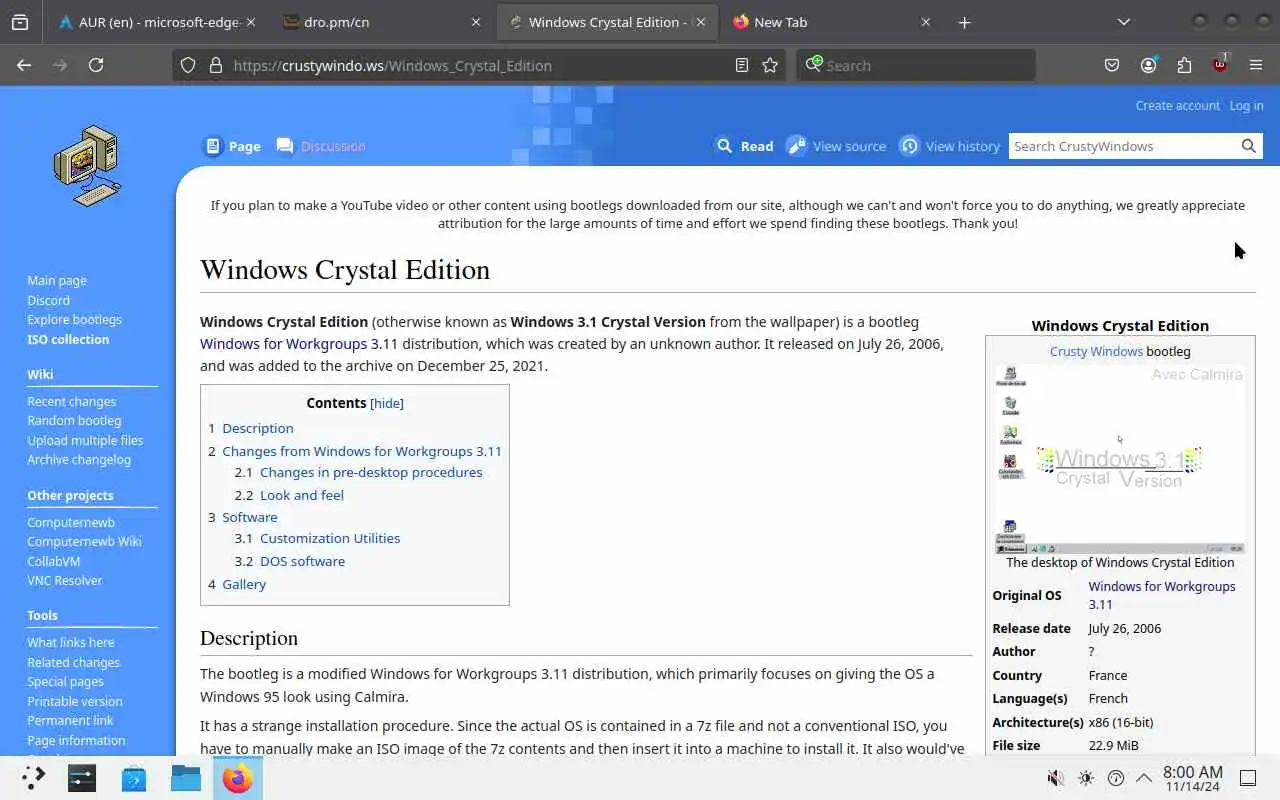Open the Discussion tab

(x=321, y=146)
